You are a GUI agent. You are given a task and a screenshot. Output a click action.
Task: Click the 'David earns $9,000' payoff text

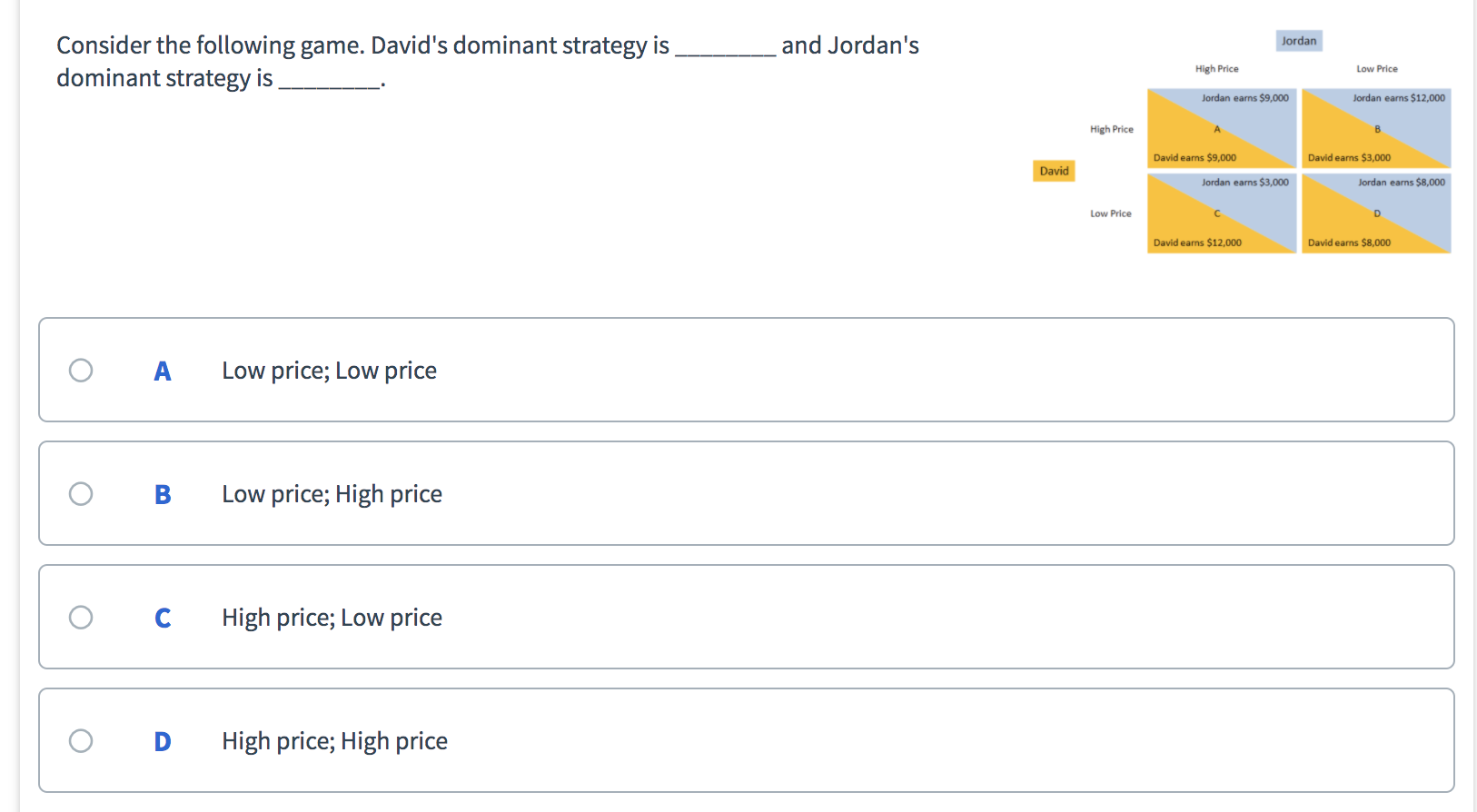point(1194,156)
